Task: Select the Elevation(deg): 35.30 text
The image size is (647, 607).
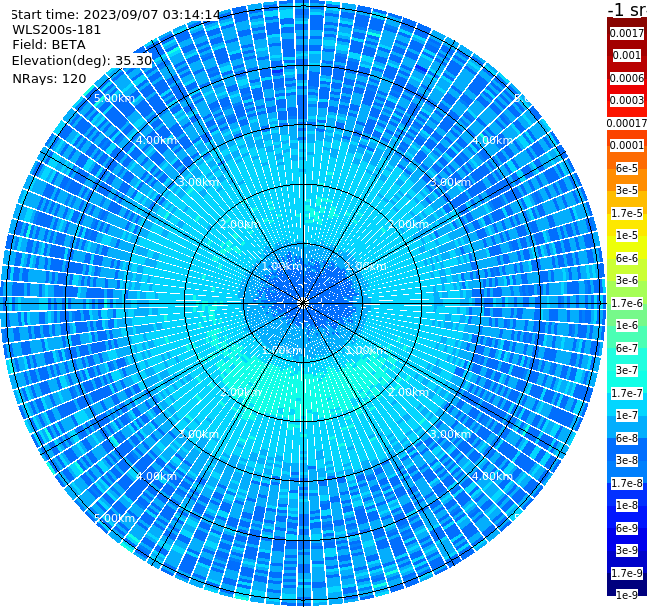Action: coord(82,61)
